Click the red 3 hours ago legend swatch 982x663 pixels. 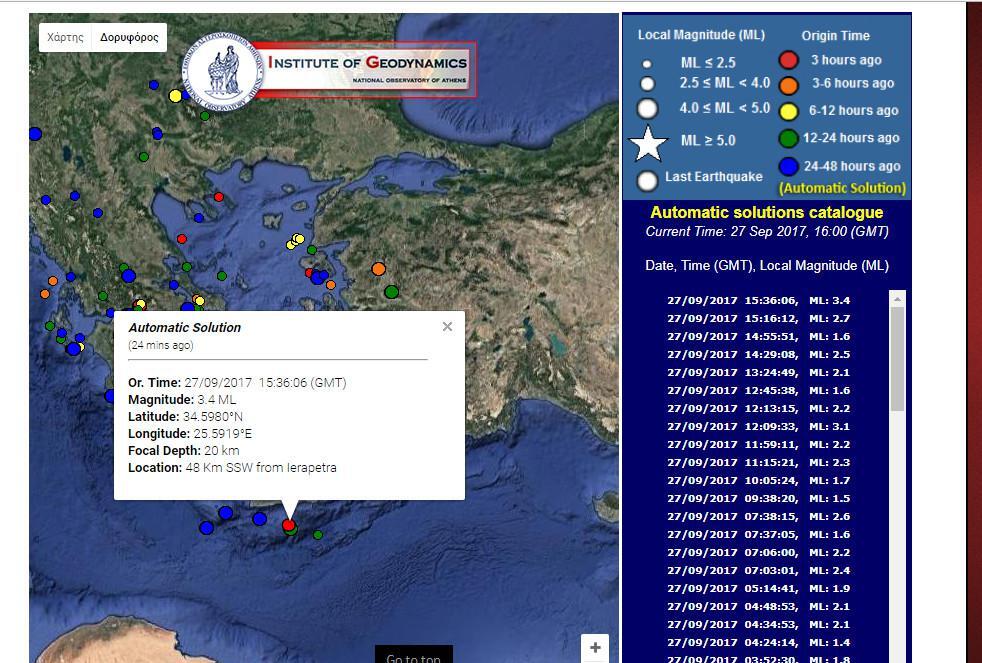788,60
